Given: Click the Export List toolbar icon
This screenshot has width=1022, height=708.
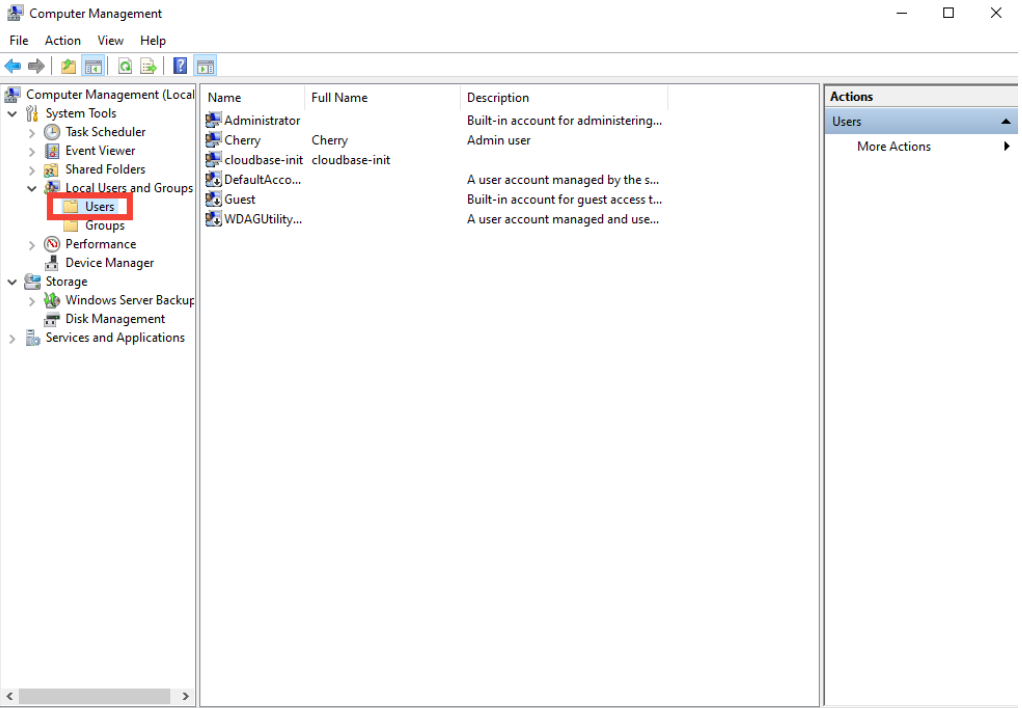Looking at the screenshot, I should (148, 66).
